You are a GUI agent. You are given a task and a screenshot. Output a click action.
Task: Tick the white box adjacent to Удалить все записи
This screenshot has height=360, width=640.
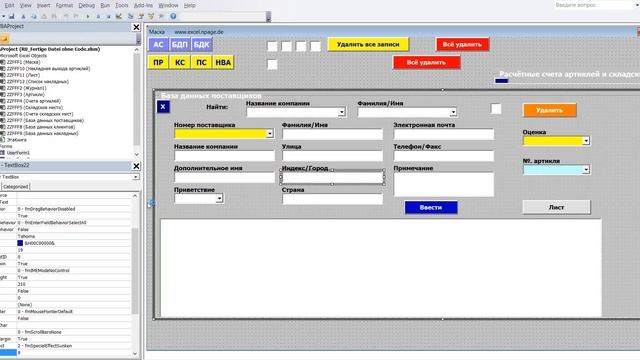coord(316,46)
